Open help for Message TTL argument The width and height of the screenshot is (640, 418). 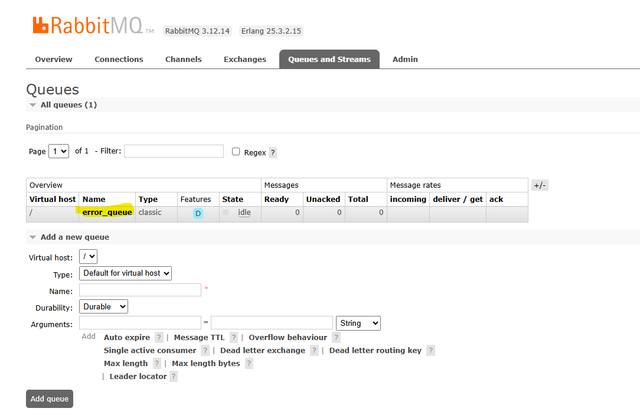point(235,337)
